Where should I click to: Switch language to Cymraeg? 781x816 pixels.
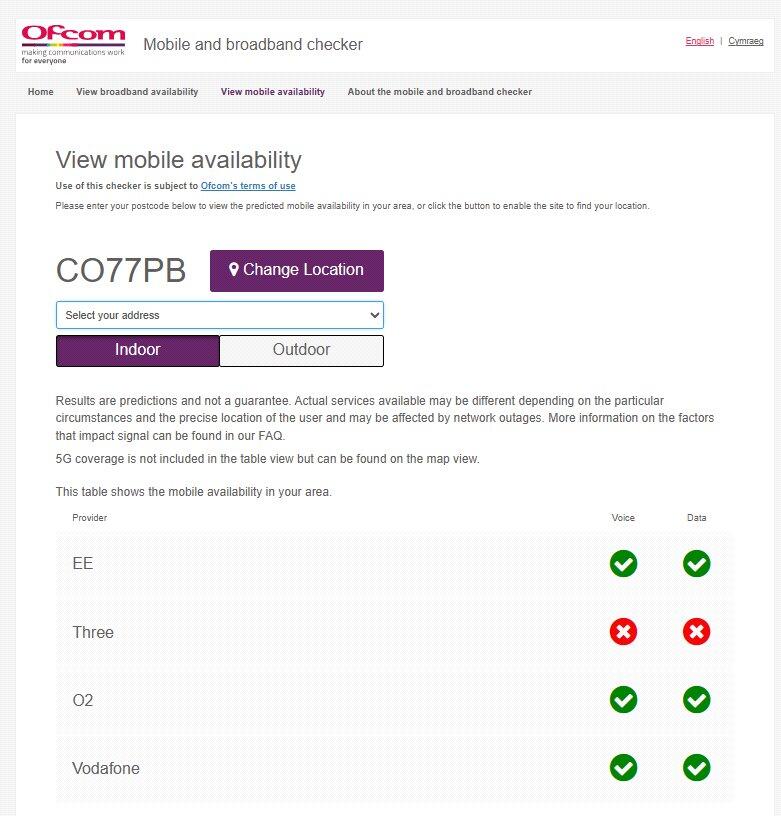click(745, 41)
